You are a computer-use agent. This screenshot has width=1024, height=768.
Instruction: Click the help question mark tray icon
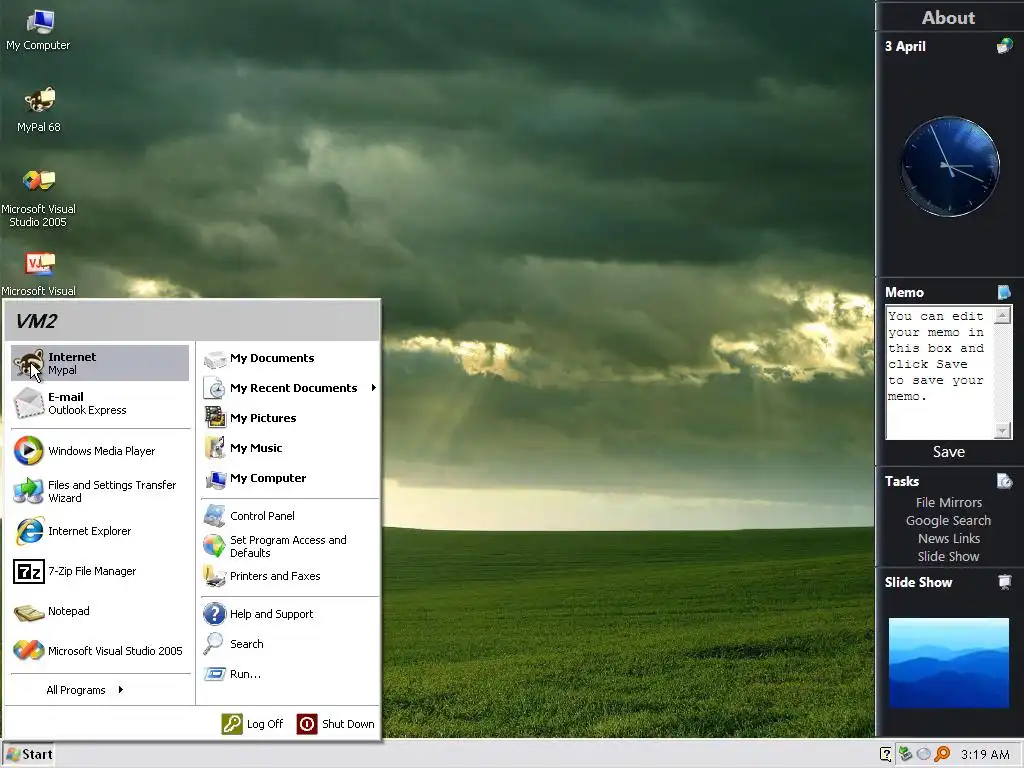(x=886, y=754)
